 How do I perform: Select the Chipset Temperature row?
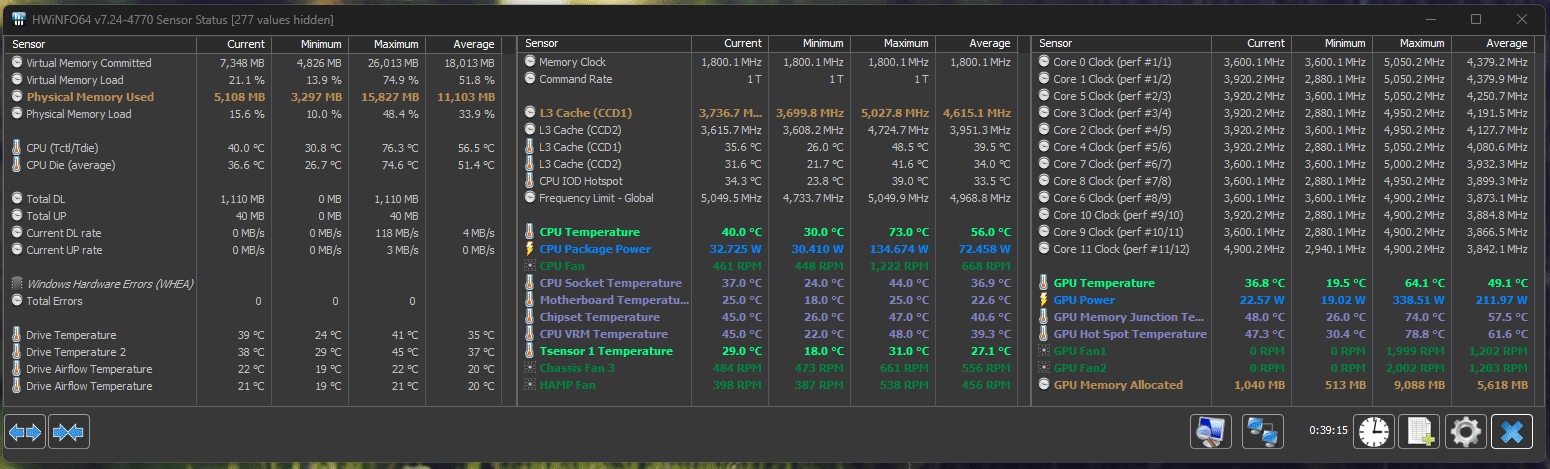click(x=767, y=317)
